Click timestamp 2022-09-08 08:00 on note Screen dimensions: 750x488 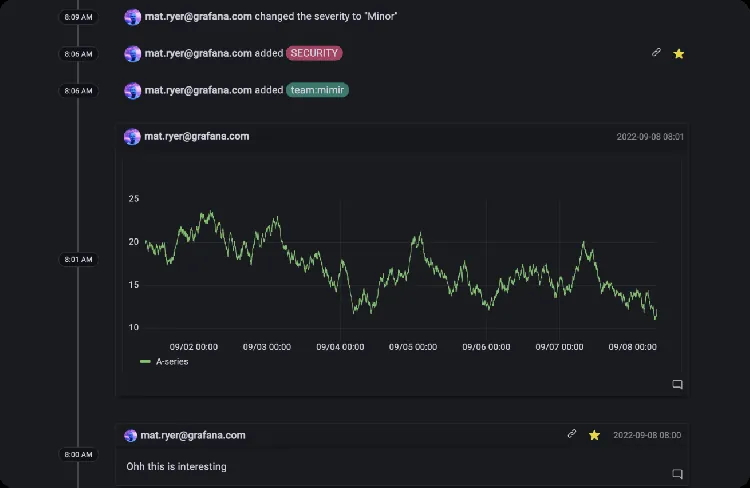pos(647,435)
